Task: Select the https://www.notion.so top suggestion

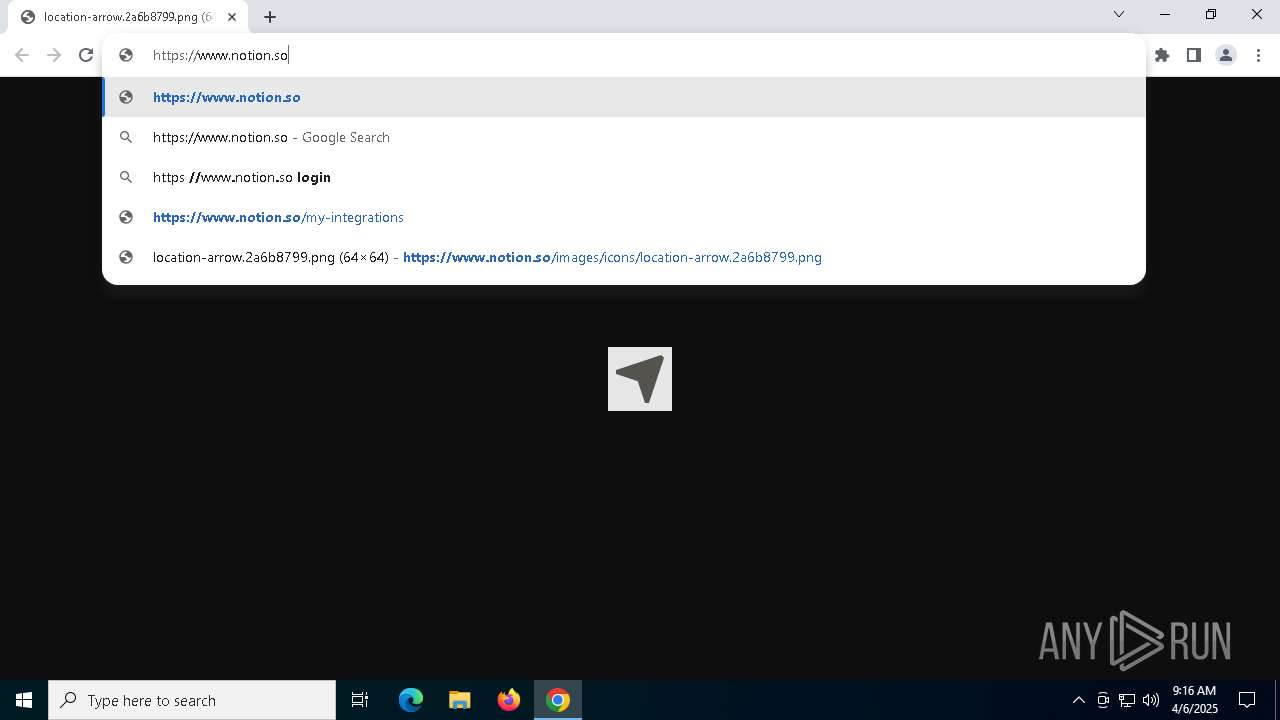Action: click(x=624, y=97)
